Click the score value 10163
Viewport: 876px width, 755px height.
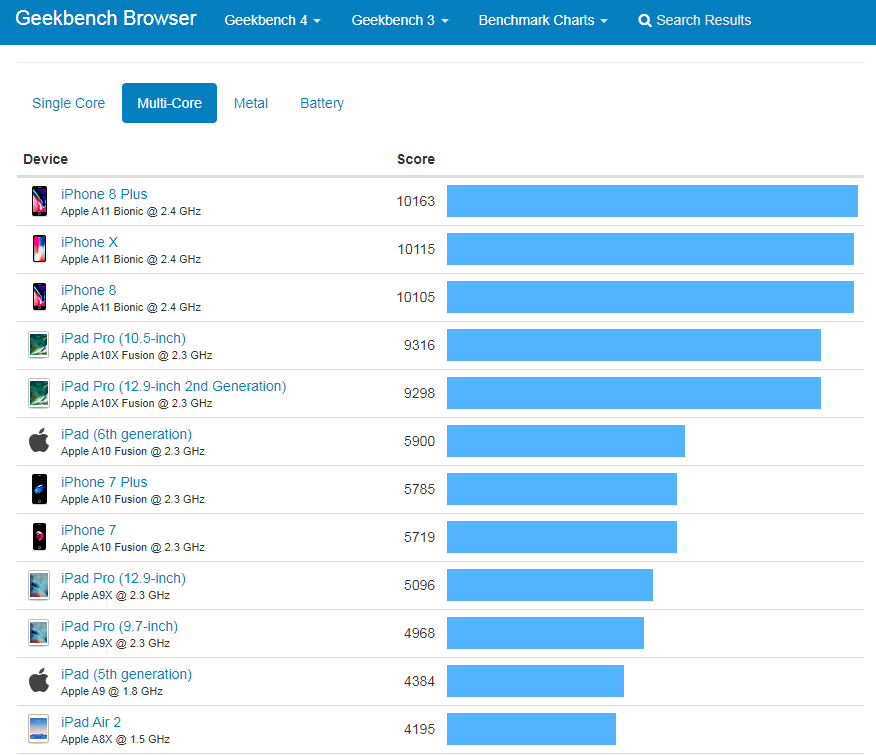[x=415, y=201]
